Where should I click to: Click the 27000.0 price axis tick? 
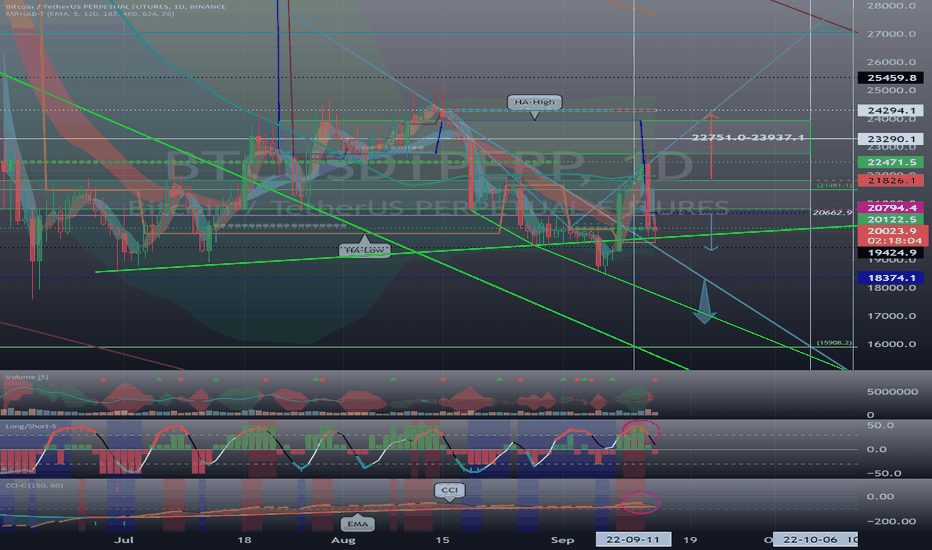(891, 34)
